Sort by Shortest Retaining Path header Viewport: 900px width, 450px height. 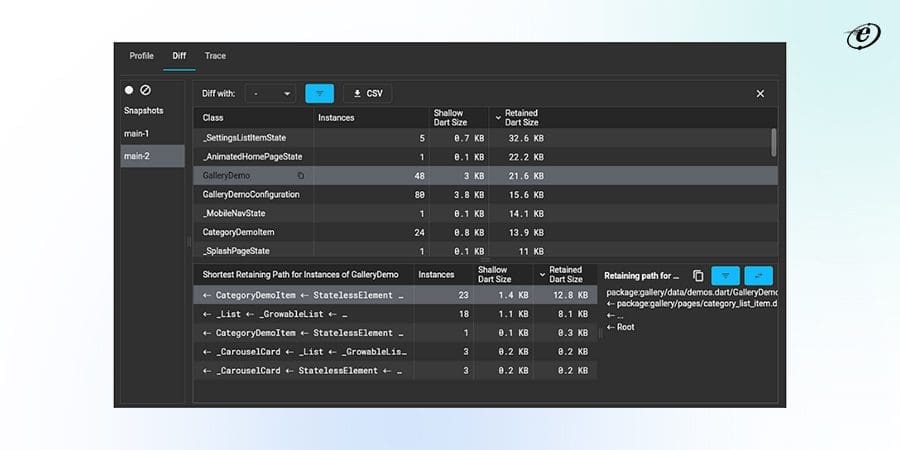[300, 274]
